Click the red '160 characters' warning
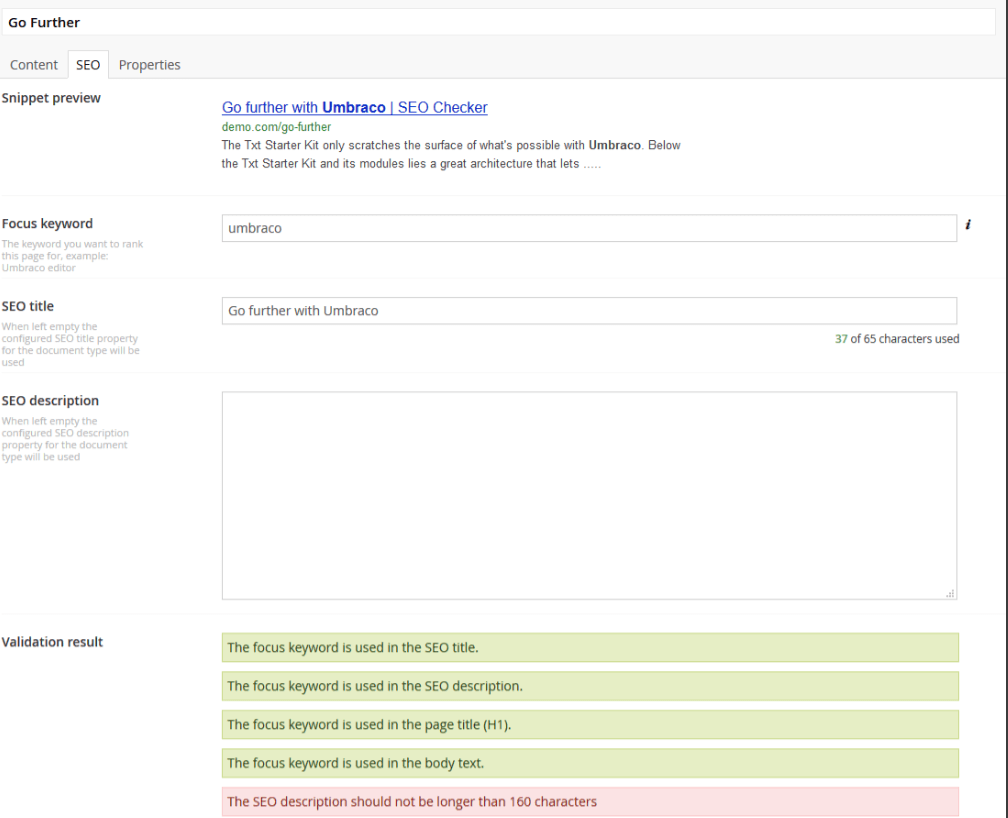The image size is (1008, 818). [590, 802]
